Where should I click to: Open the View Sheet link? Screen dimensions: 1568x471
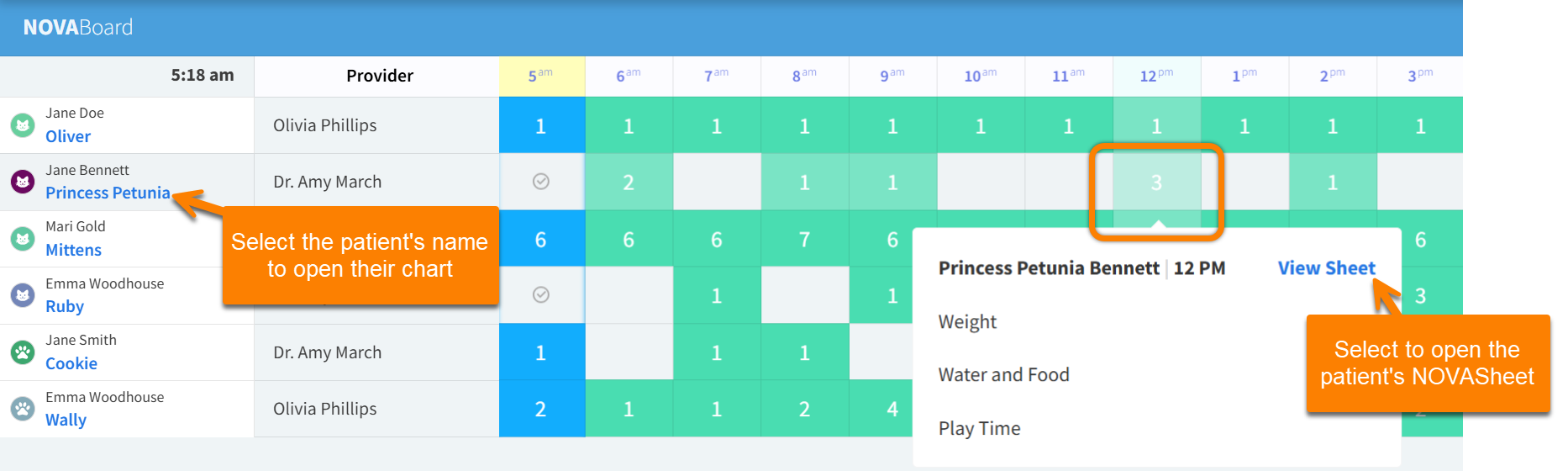click(x=1326, y=268)
